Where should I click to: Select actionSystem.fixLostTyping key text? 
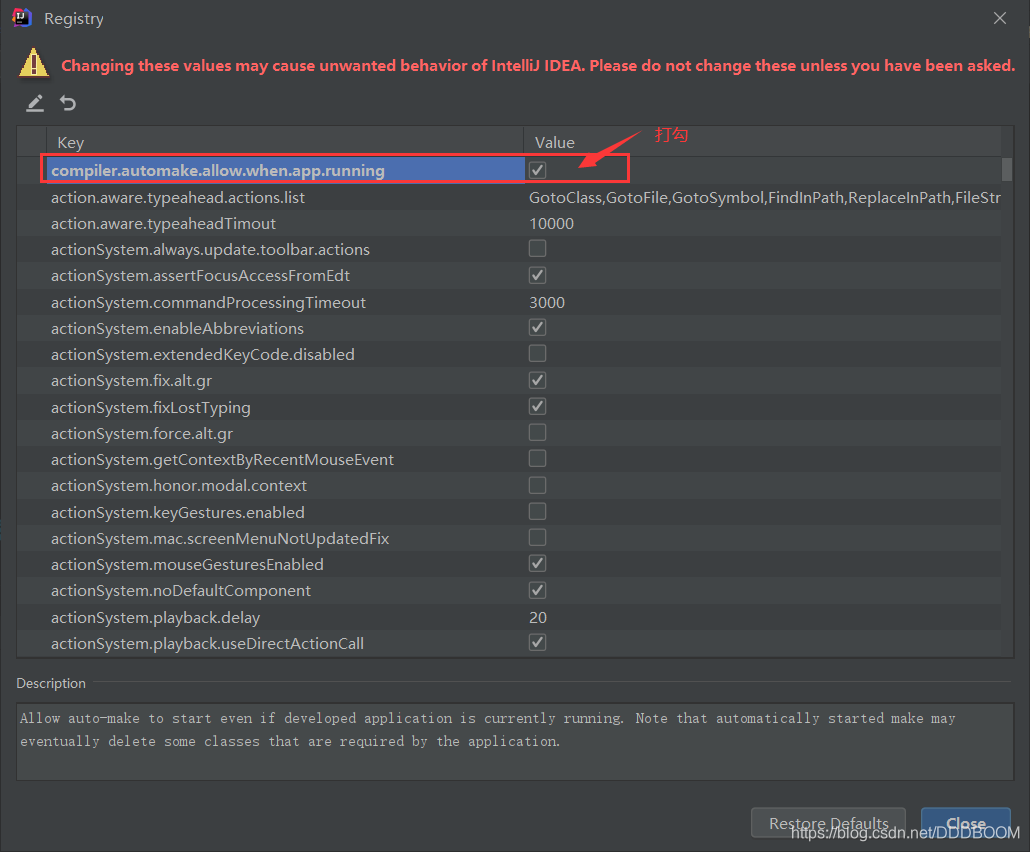click(151, 407)
